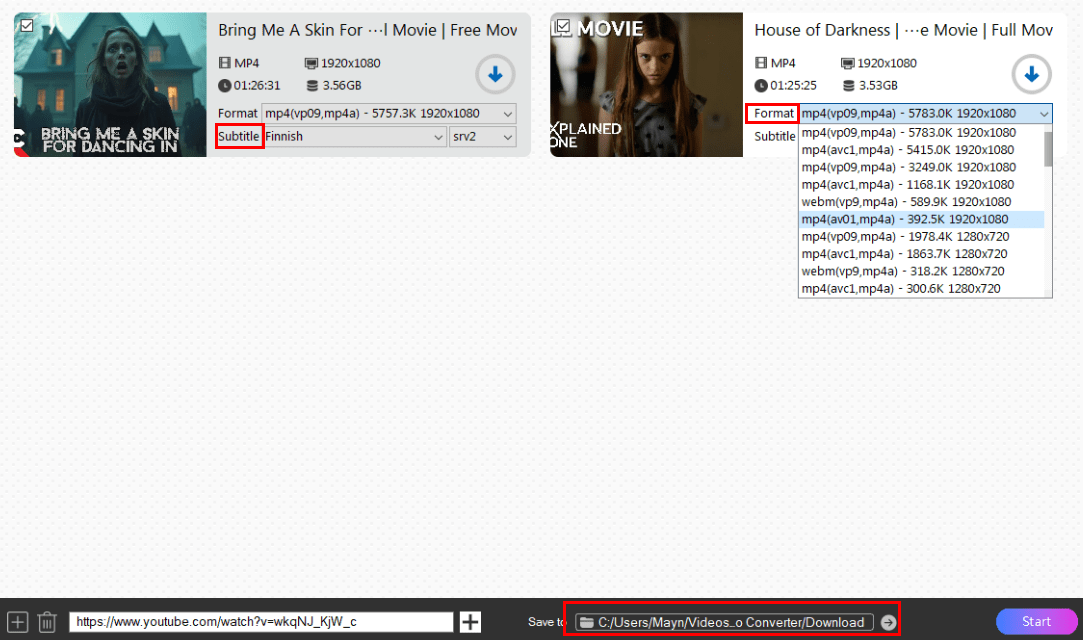Viewport: 1083px width, 640px height.
Task: Collapse the open Format dropdown of second video
Action: pyautogui.click(x=1044, y=113)
